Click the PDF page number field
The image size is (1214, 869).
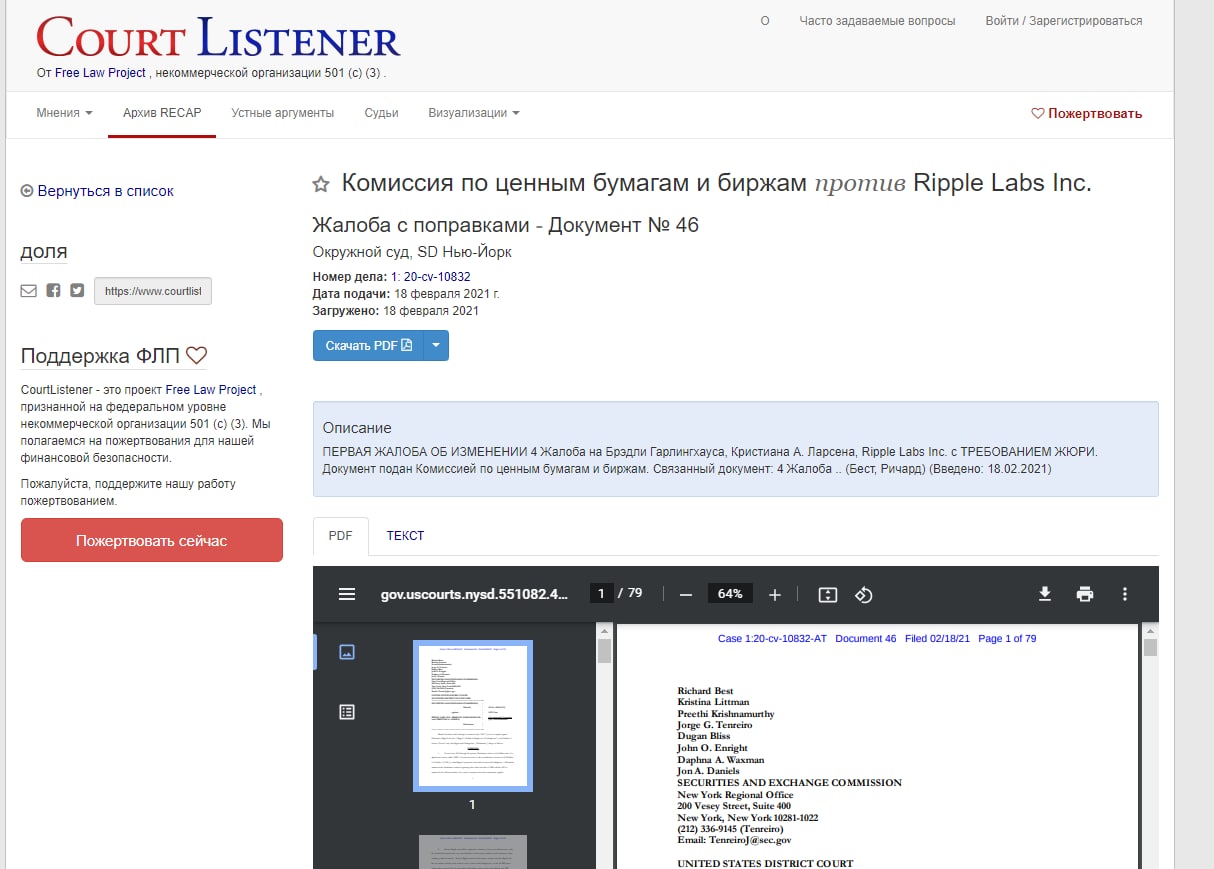601,594
